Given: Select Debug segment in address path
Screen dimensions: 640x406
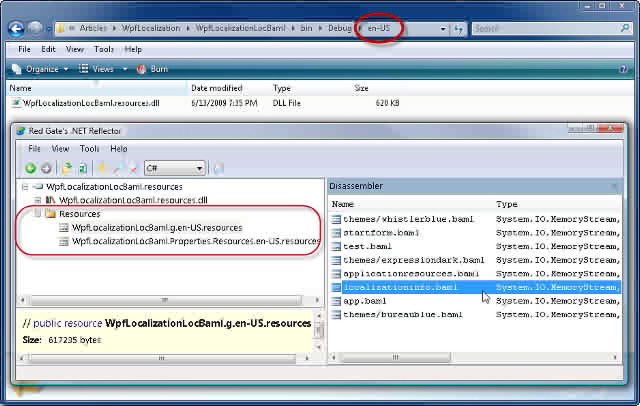Looking at the screenshot, I should click(x=340, y=28).
